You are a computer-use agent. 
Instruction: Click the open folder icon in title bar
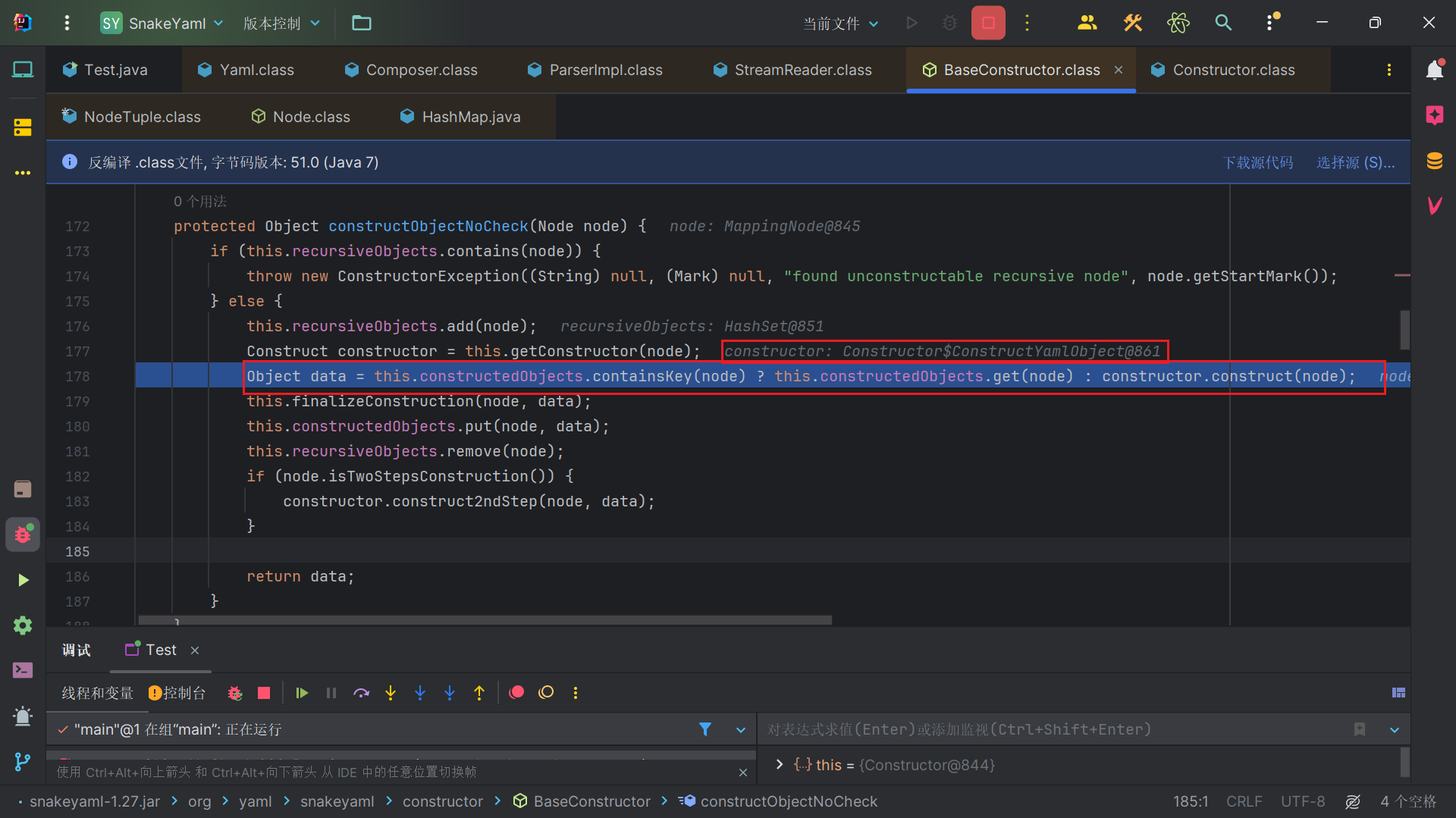coord(362,23)
